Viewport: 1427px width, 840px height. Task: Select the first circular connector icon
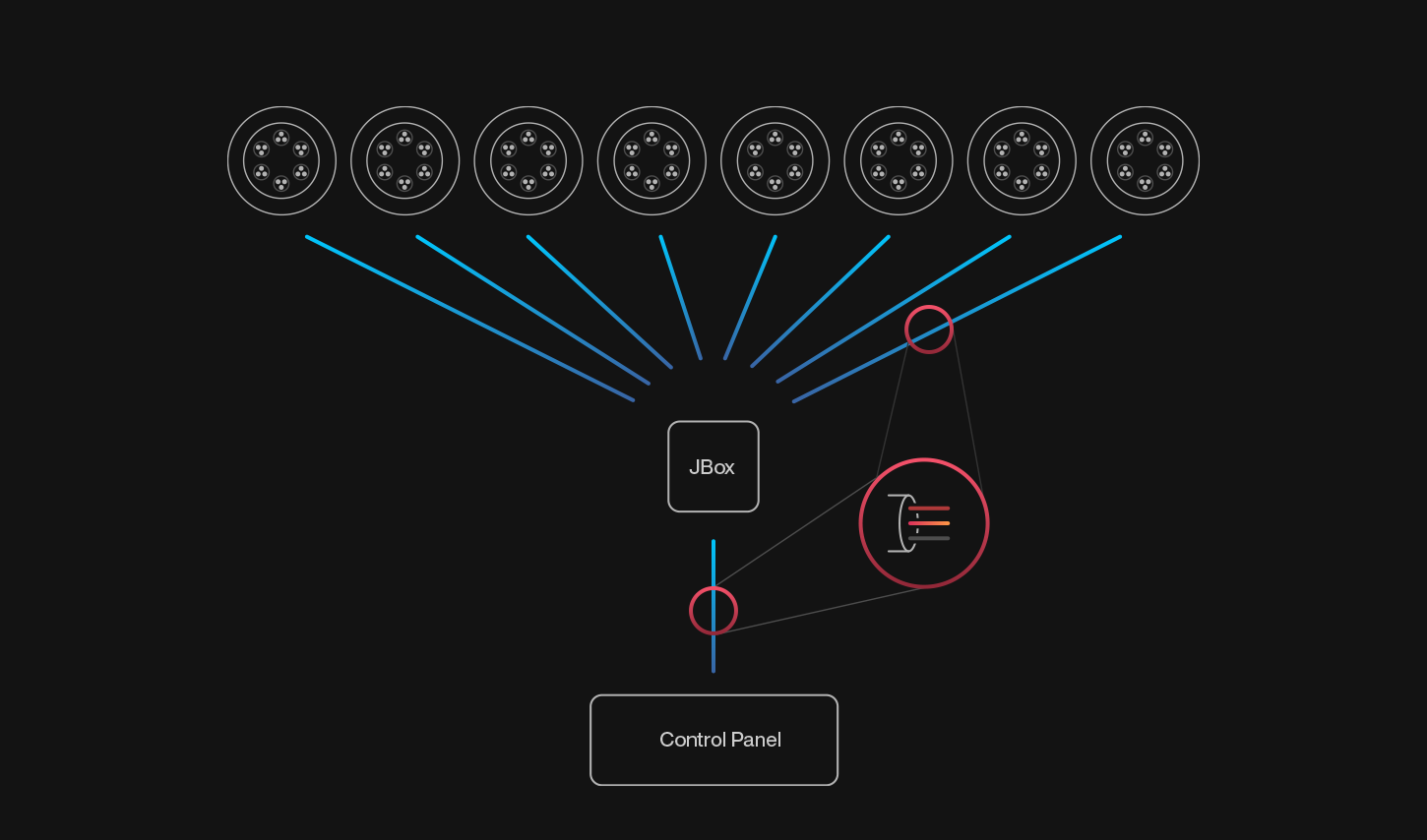tap(281, 160)
